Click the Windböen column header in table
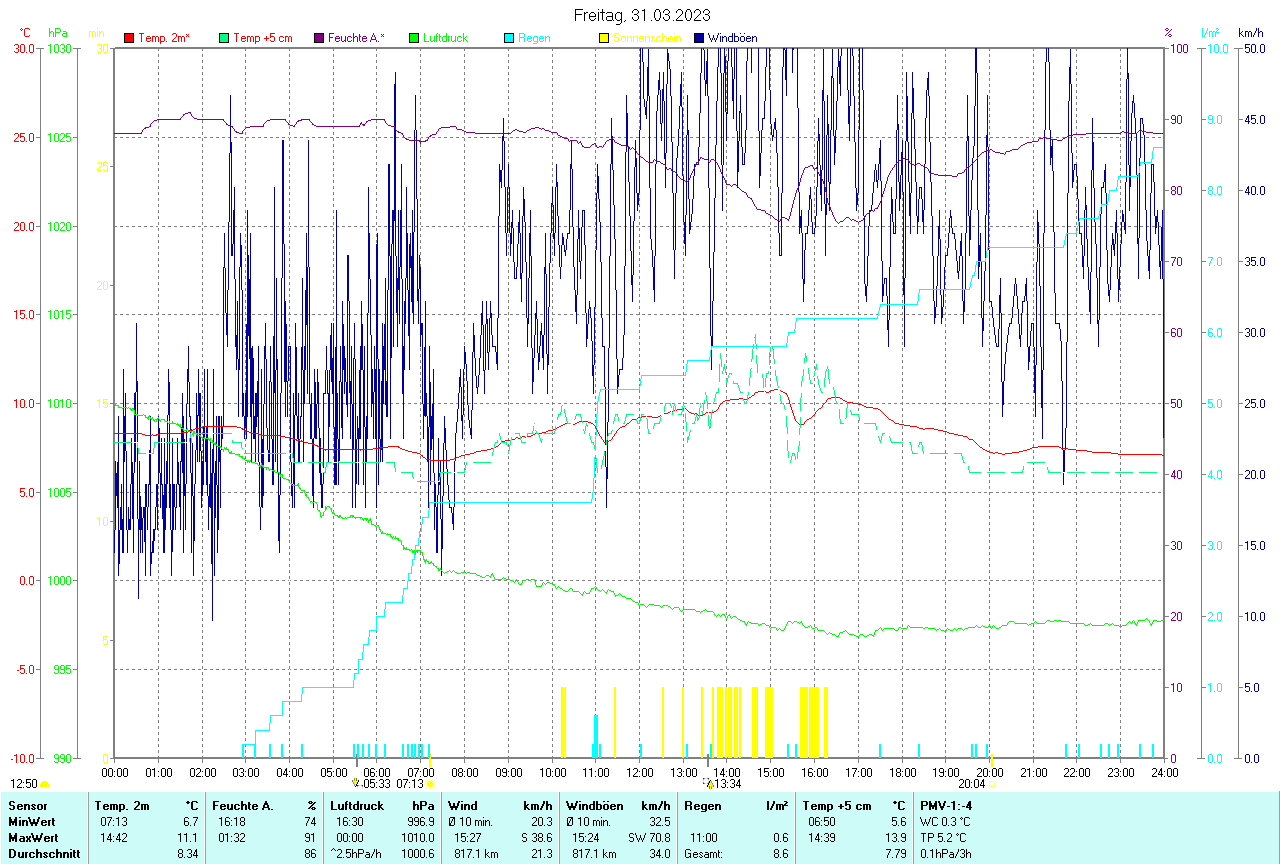 click(x=595, y=806)
